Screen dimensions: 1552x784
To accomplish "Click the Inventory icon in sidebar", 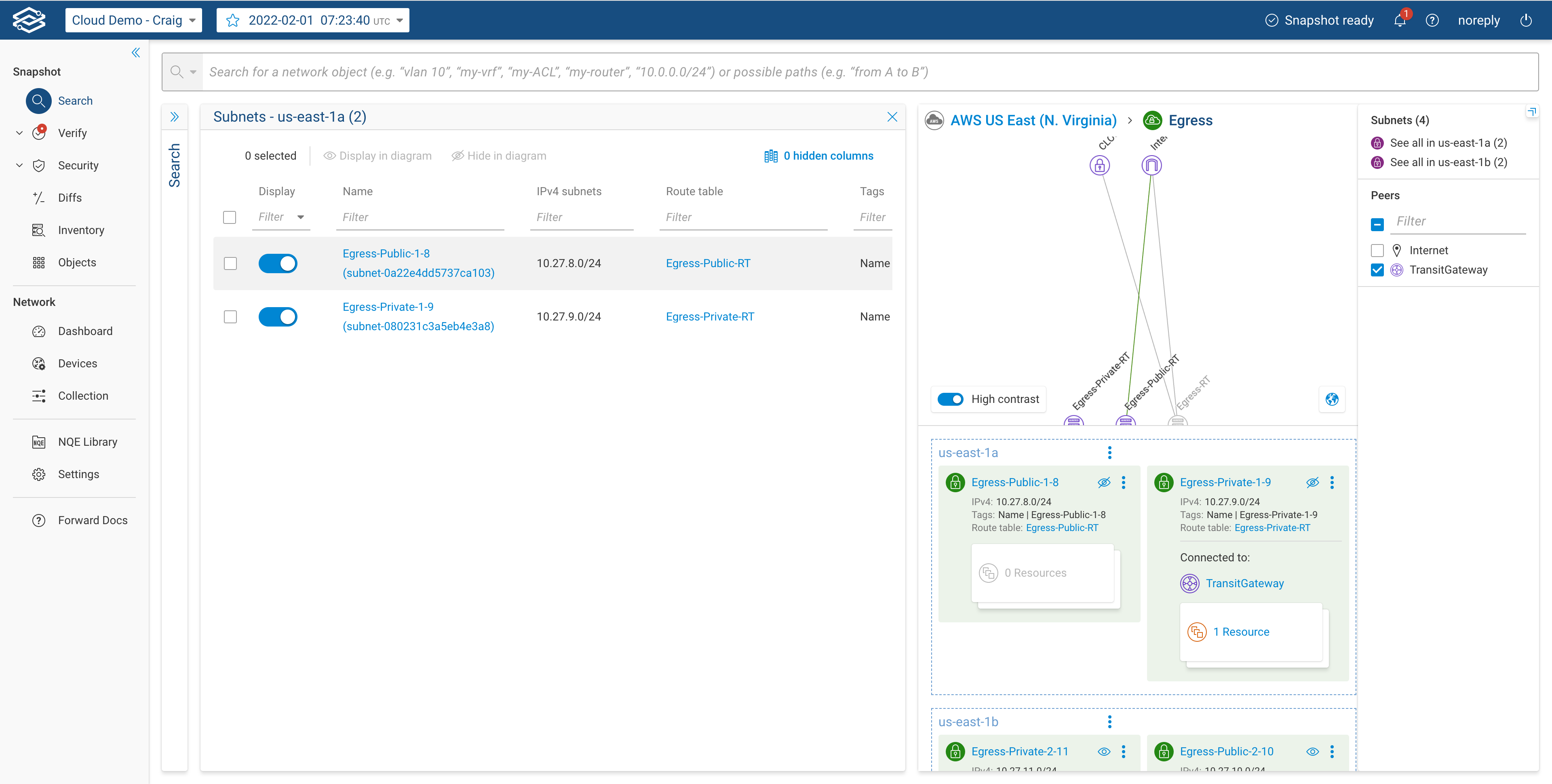I will (38, 230).
